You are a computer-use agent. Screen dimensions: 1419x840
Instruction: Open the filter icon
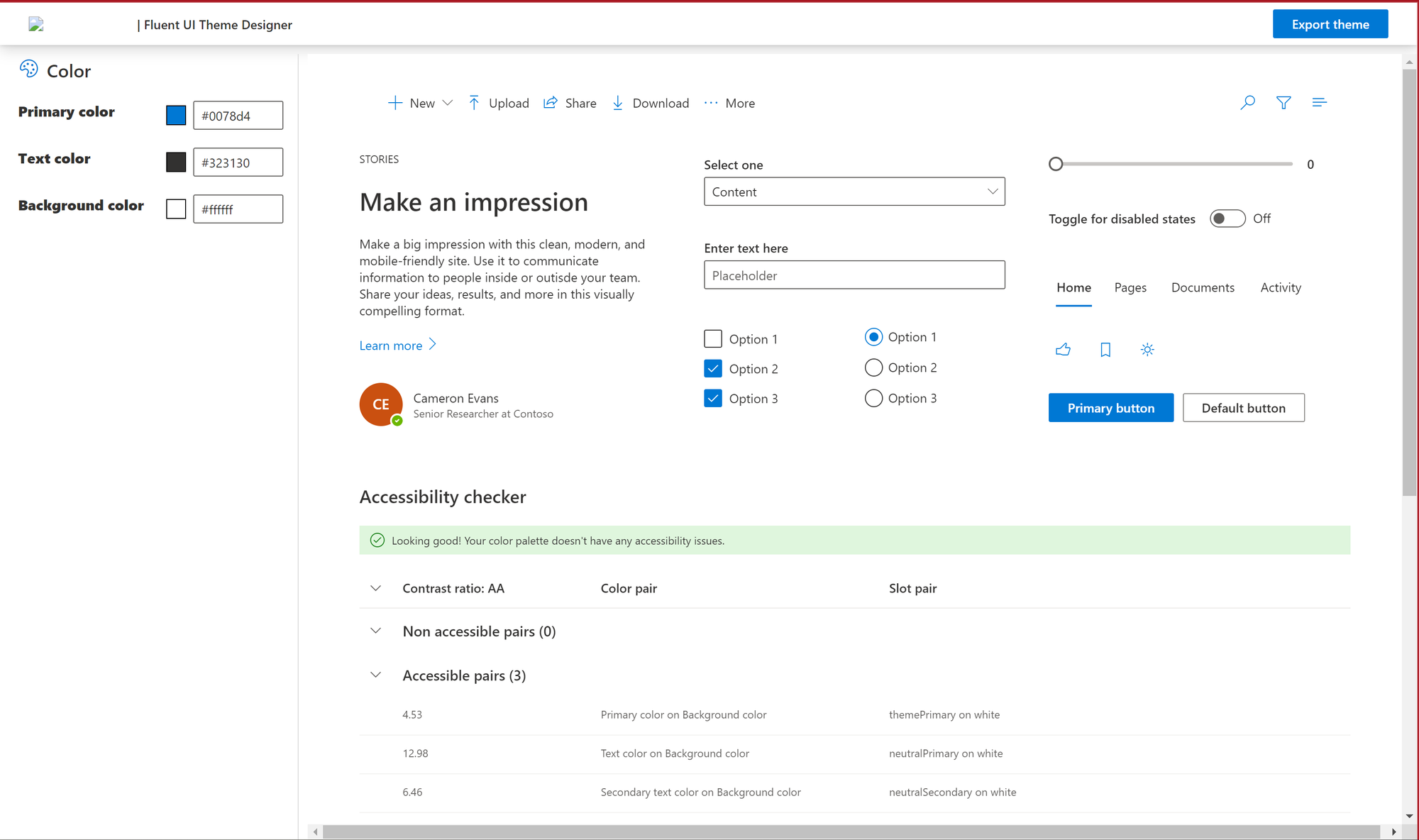1283,102
